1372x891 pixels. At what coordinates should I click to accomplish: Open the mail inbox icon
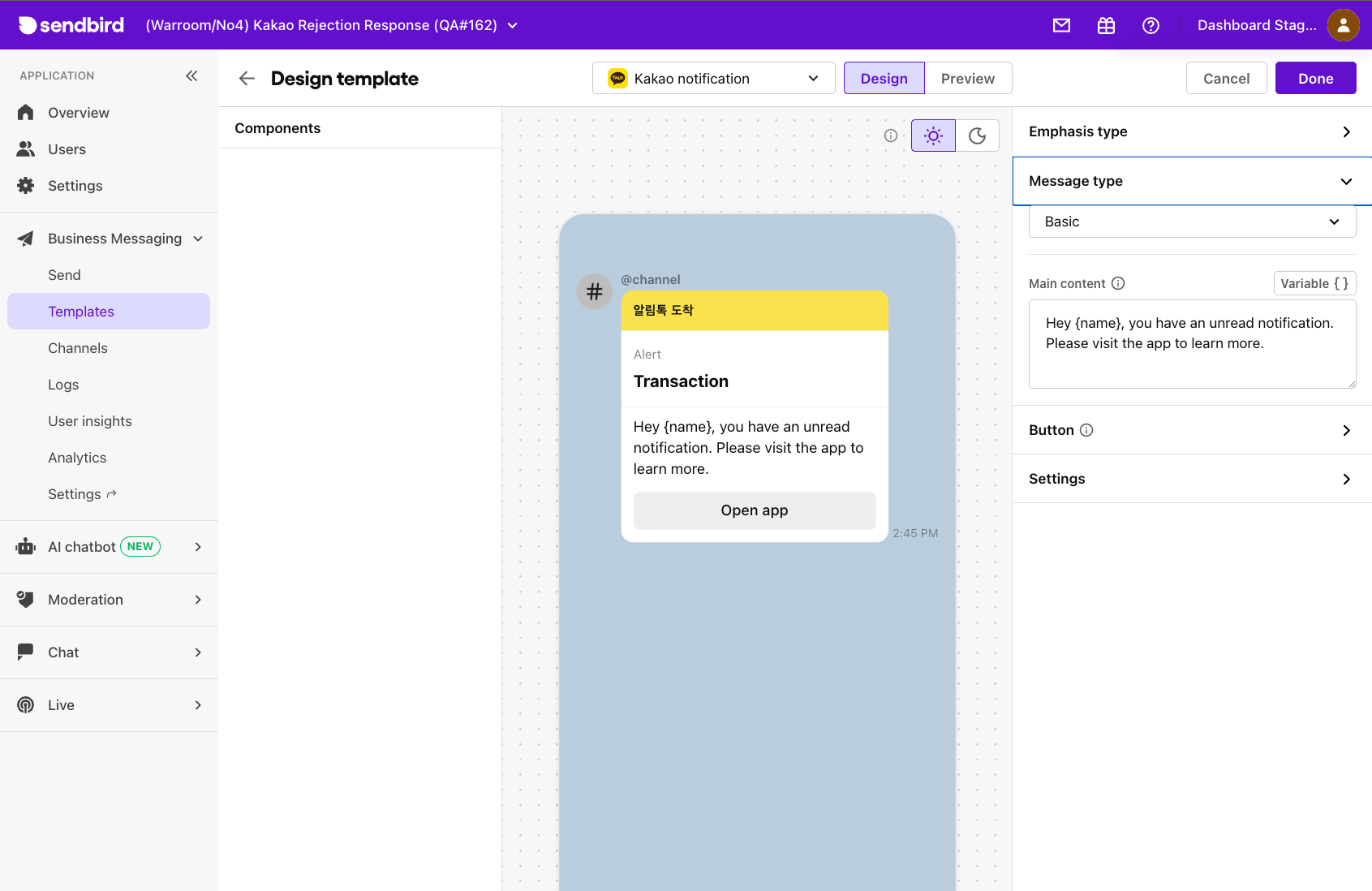coord(1061,25)
